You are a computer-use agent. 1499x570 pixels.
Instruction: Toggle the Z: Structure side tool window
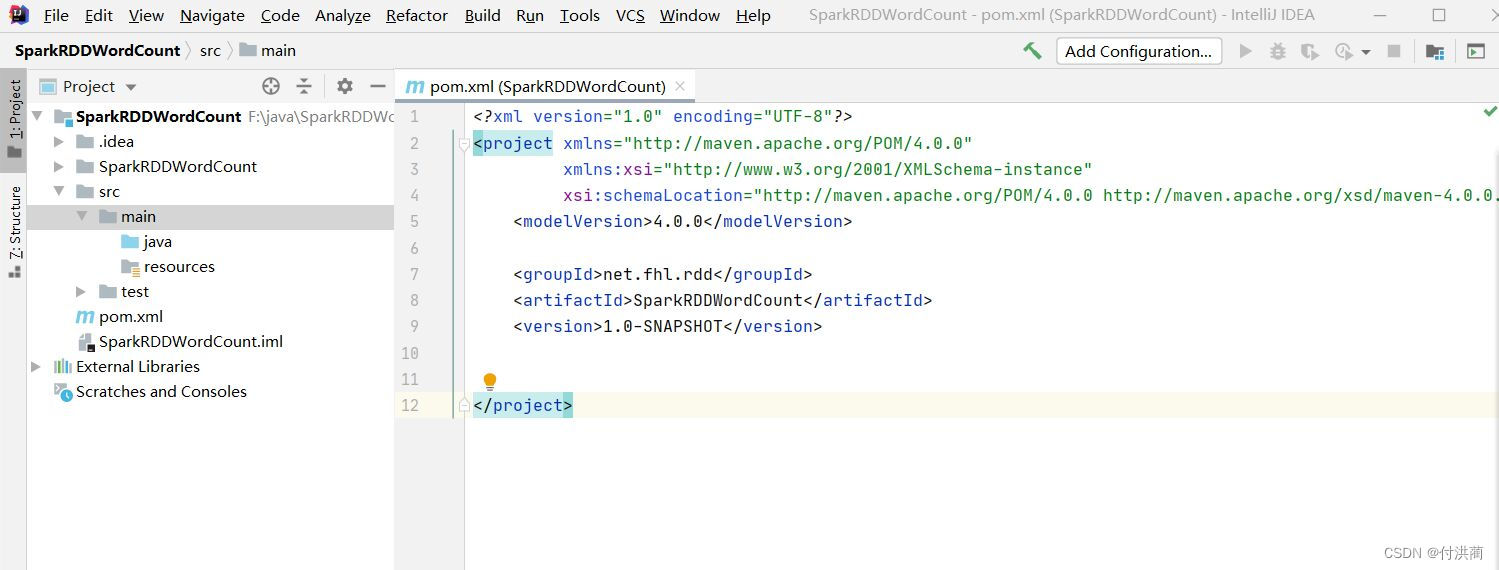pos(14,231)
